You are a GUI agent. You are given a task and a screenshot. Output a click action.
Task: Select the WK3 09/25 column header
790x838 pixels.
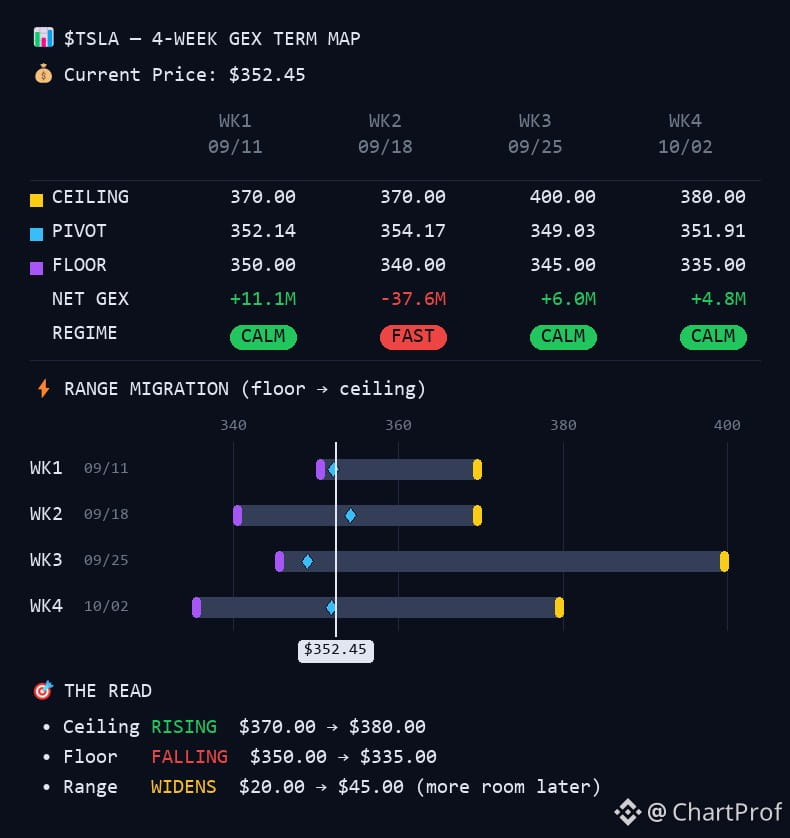[x=535, y=134]
